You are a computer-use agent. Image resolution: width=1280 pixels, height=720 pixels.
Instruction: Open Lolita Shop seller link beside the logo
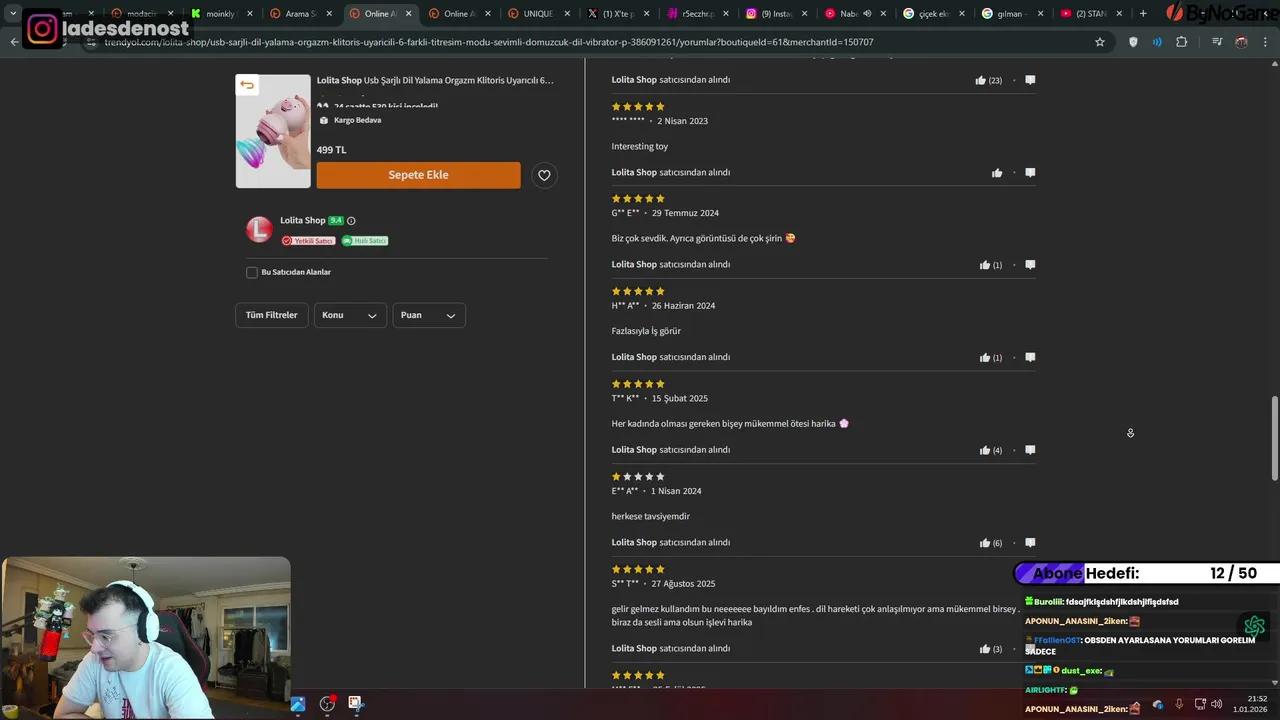[x=302, y=221]
